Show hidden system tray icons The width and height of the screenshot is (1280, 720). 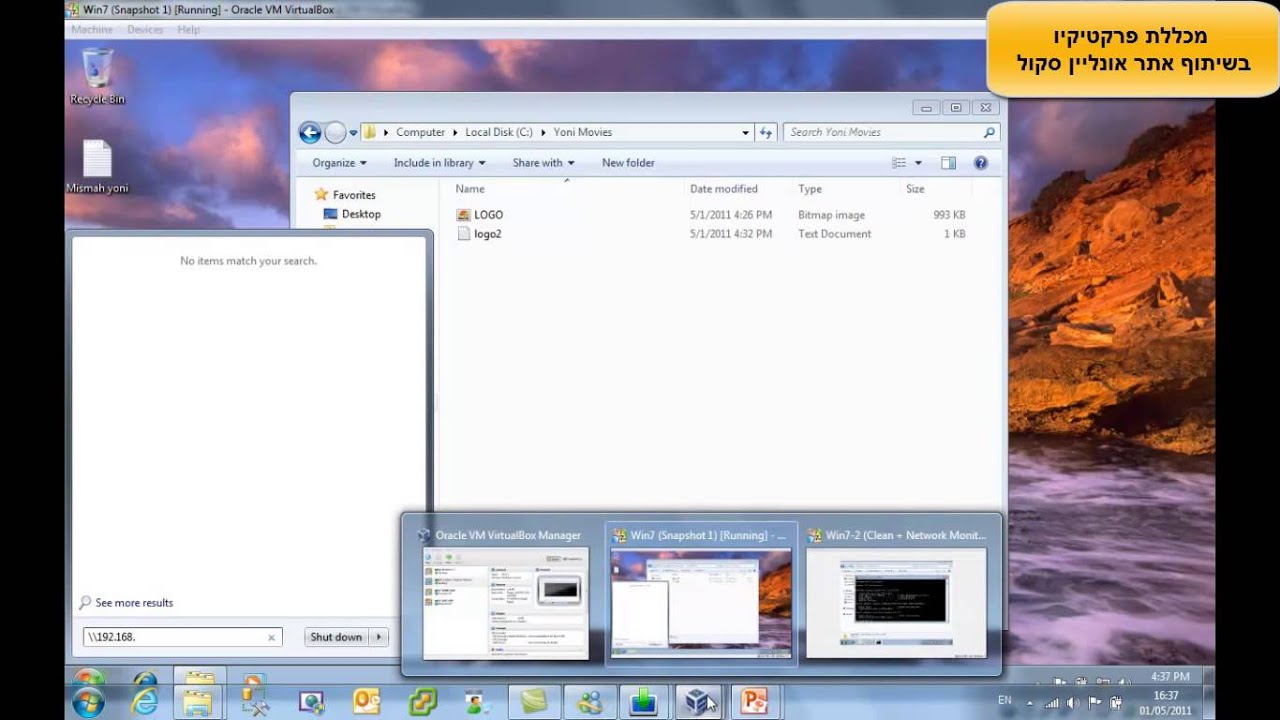point(1030,703)
